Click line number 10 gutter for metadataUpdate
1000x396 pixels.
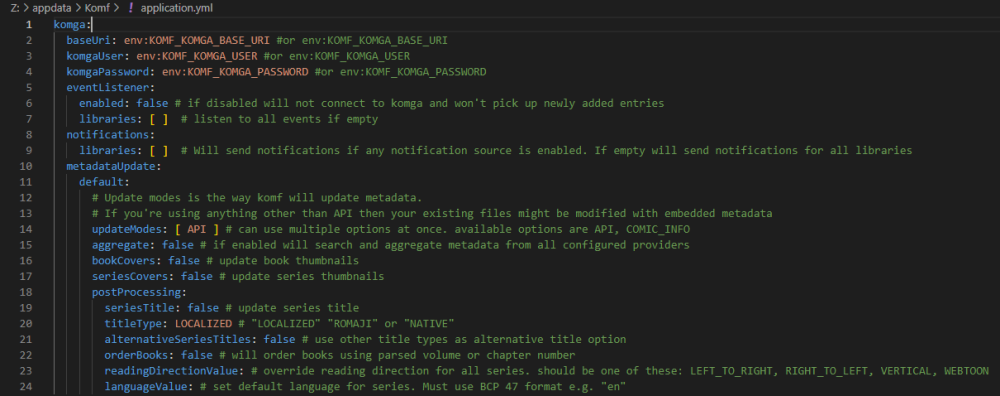tap(26, 166)
